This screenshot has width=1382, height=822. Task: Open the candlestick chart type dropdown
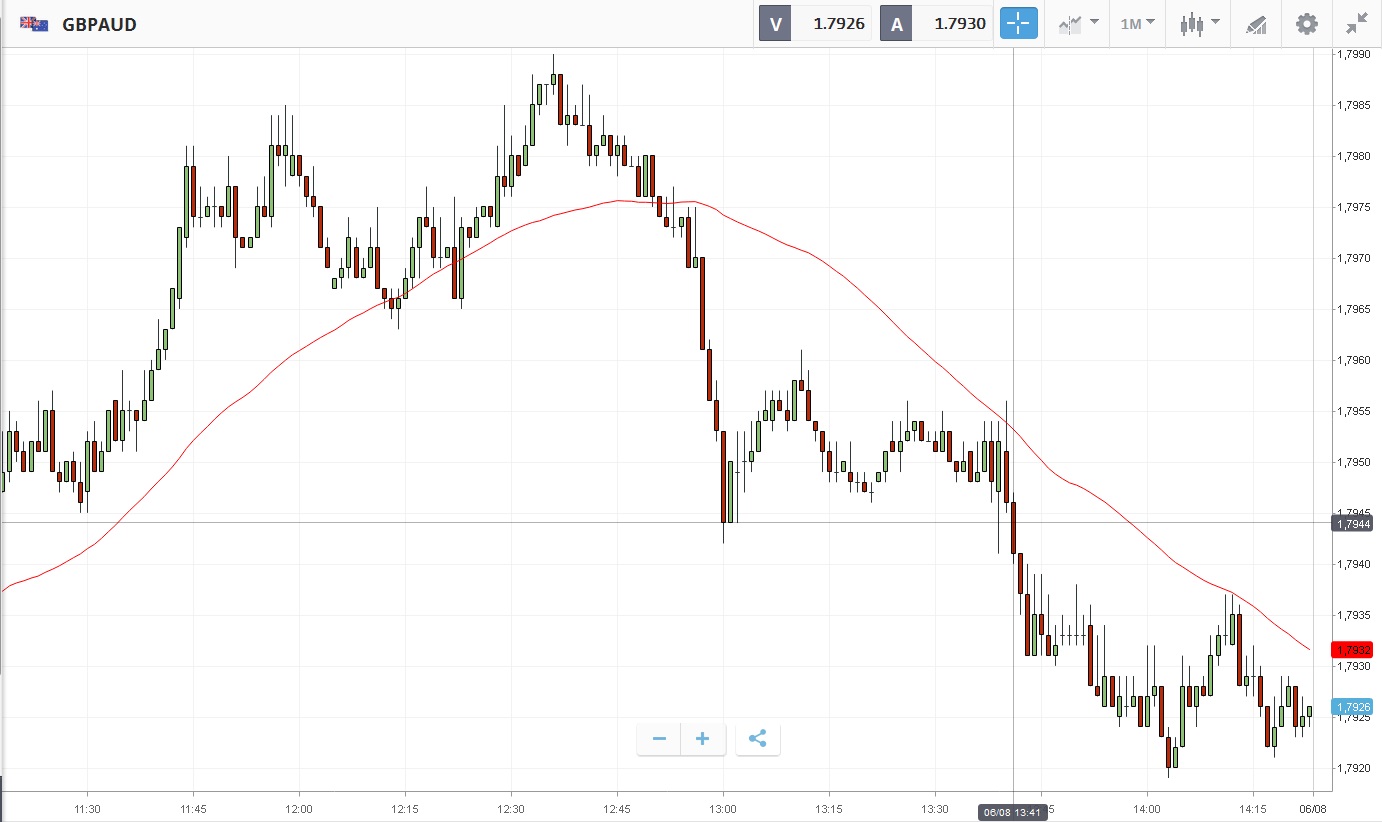click(x=1199, y=24)
